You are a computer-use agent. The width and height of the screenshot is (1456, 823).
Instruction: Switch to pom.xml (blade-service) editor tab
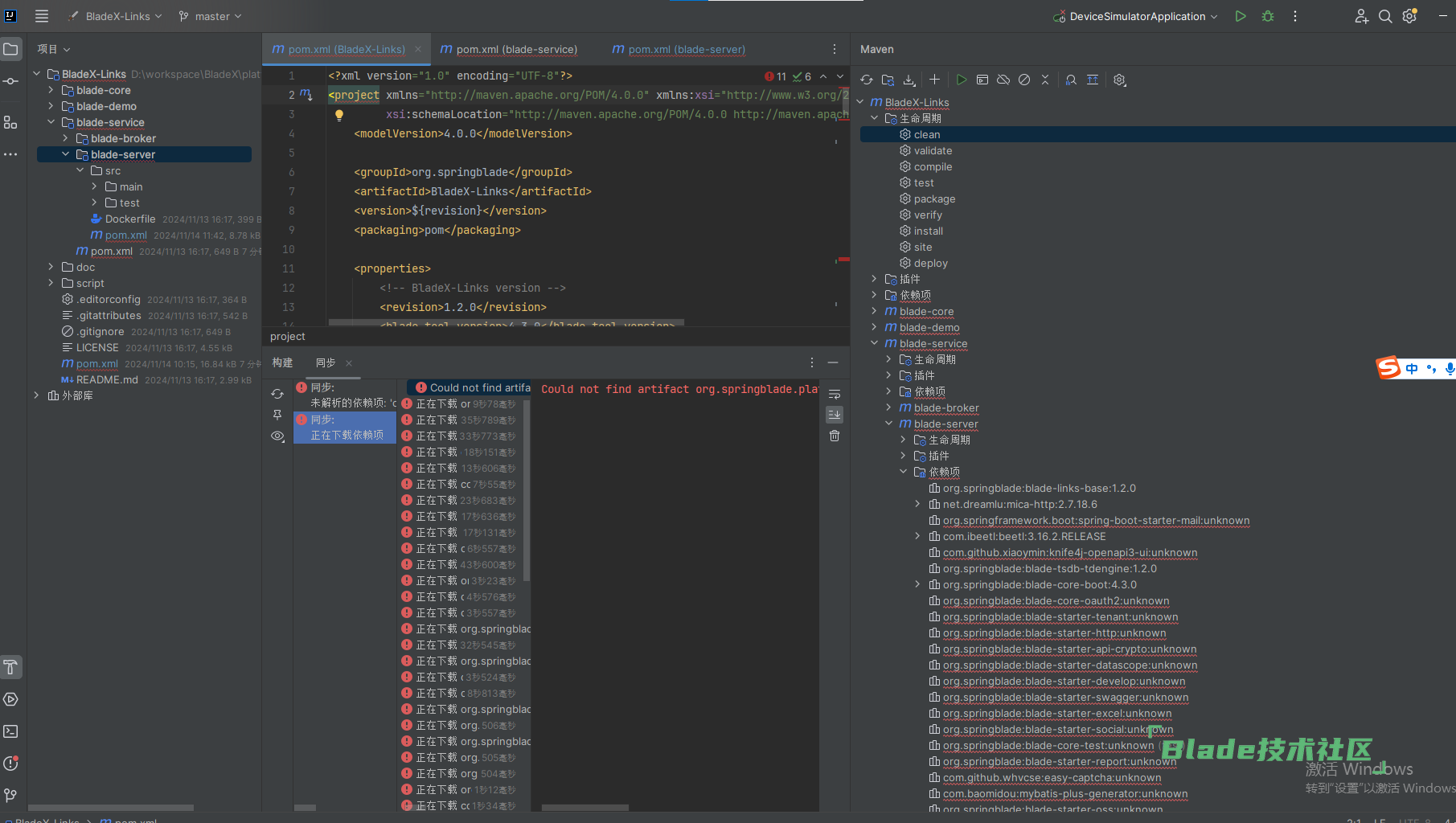[509, 49]
